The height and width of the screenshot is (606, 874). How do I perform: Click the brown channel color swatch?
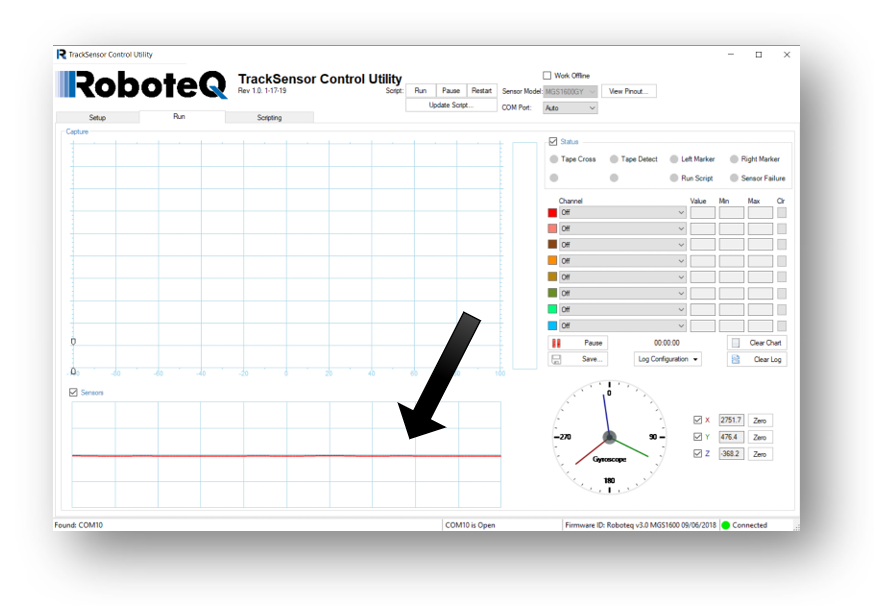552,245
